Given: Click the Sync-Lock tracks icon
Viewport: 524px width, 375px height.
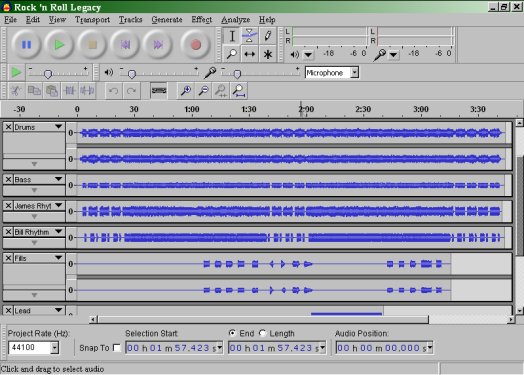Looking at the screenshot, I should coord(159,91).
